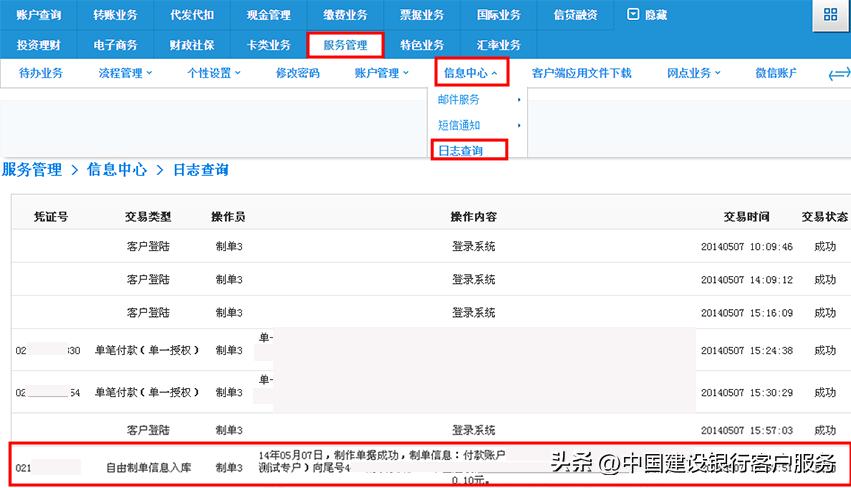Open the 汇率业务 menu
Screen dimensions: 851x488
(498, 45)
